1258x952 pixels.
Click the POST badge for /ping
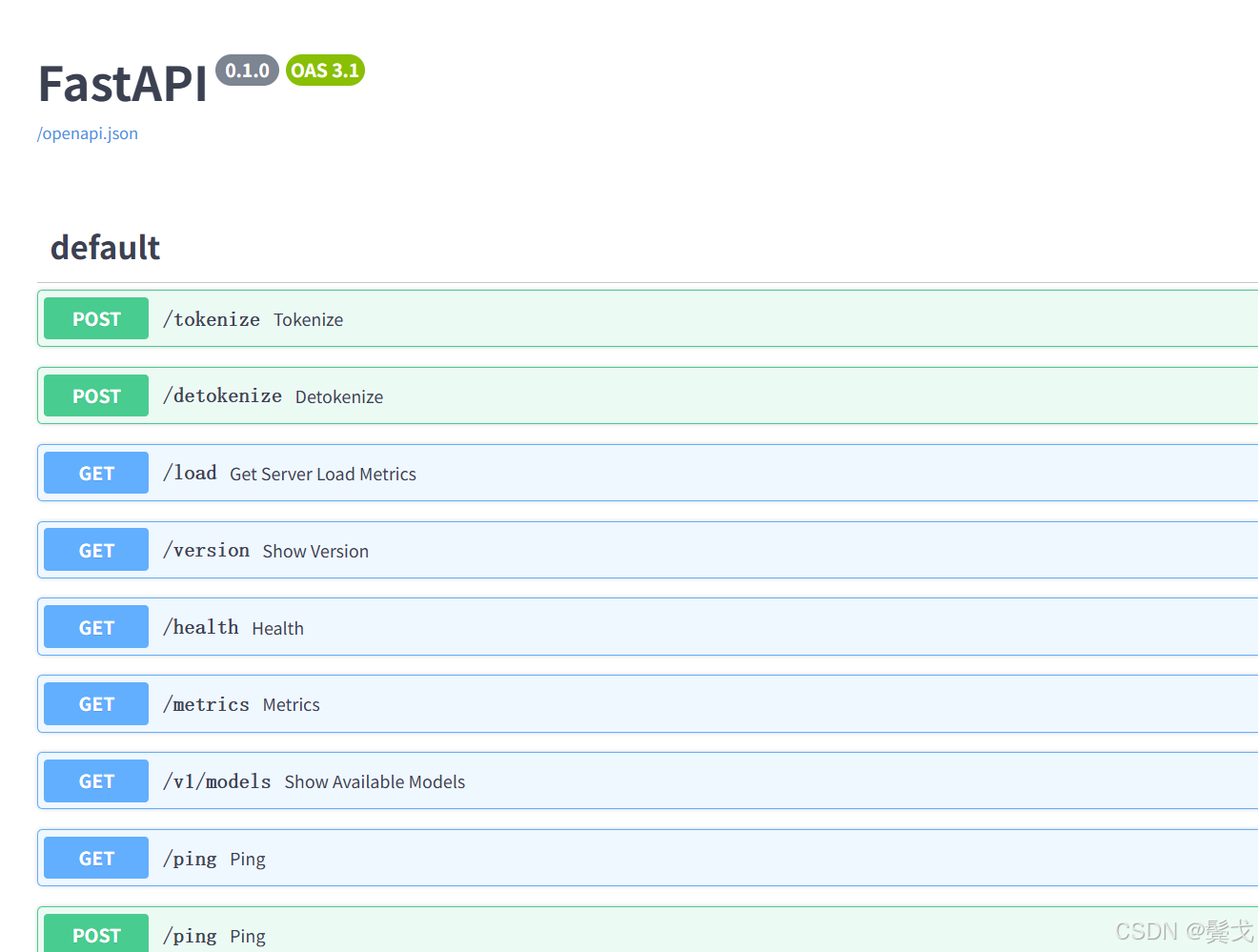[96, 934]
